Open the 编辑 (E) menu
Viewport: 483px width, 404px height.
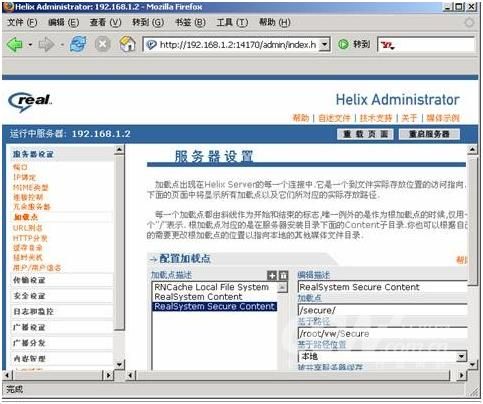coord(63,22)
